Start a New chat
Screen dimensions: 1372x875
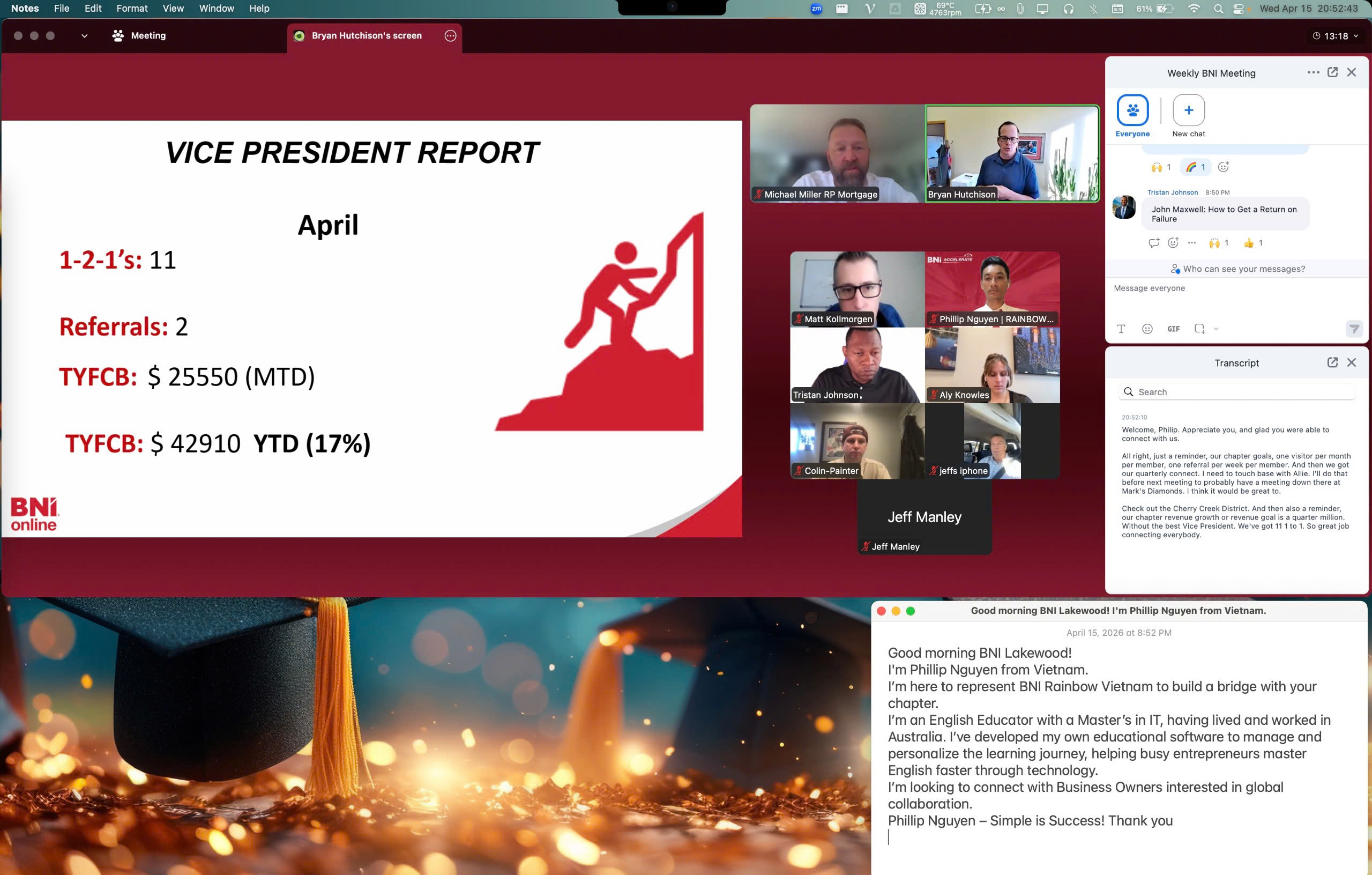pos(1189,110)
